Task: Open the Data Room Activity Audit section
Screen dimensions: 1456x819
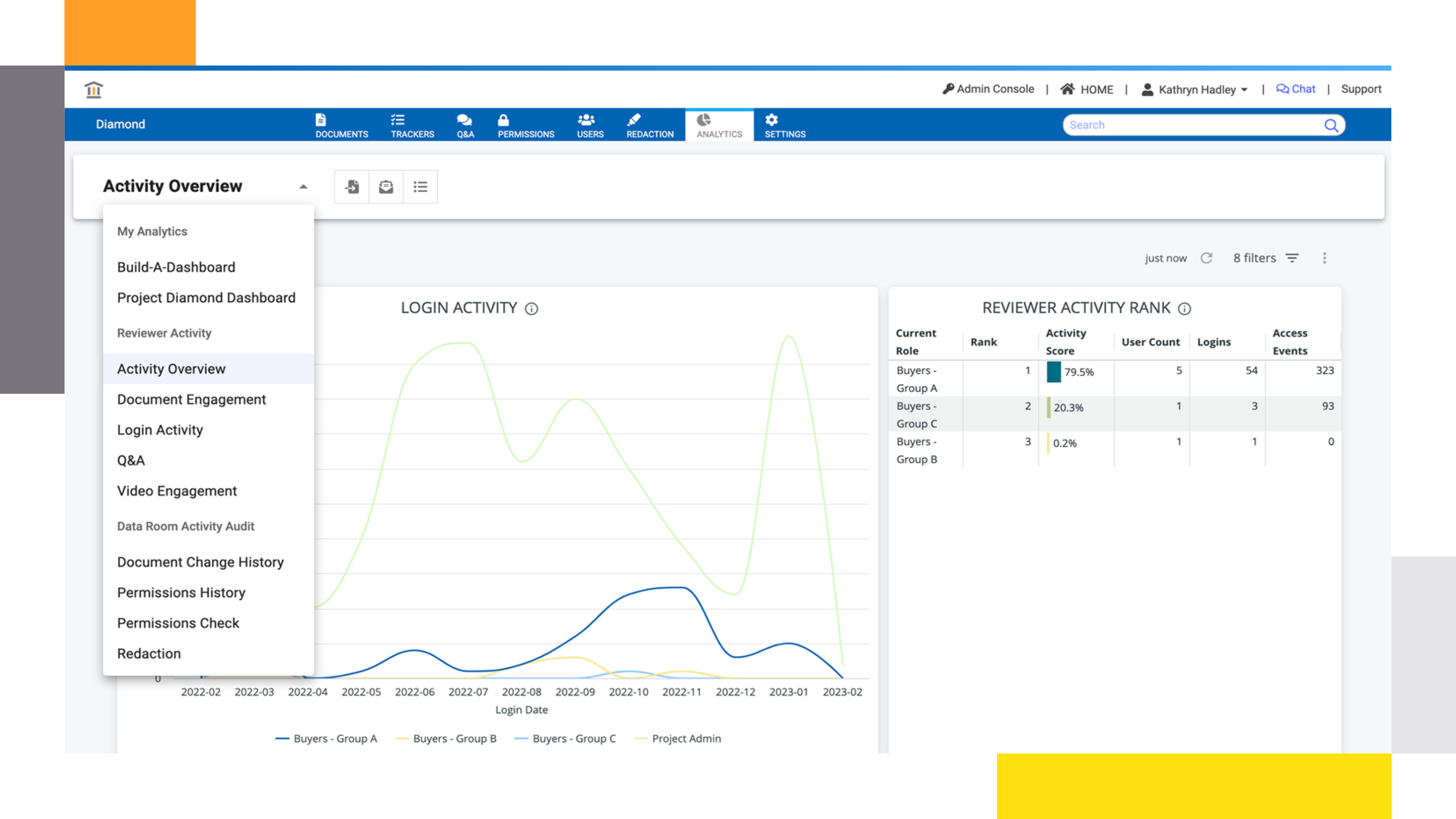Action: pyautogui.click(x=185, y=526)
